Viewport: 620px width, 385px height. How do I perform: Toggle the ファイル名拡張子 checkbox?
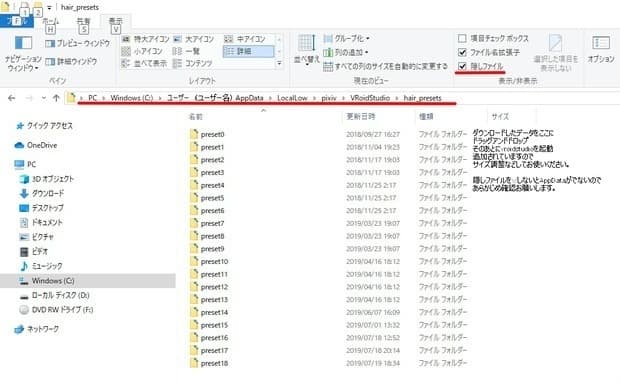click(462, 52)
